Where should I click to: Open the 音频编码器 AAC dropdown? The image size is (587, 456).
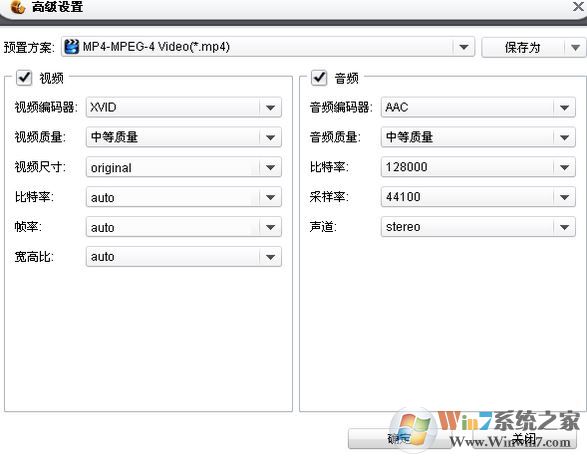pos(478,107)
